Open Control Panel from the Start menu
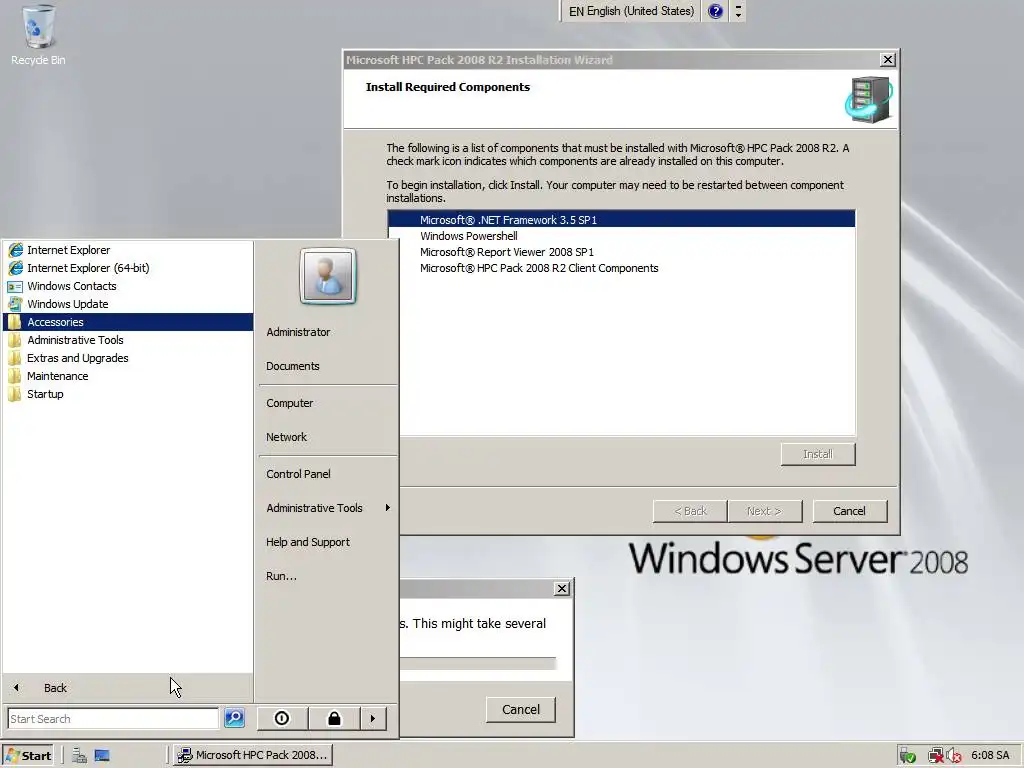The image size is (1024, 768). click(298, 474)
